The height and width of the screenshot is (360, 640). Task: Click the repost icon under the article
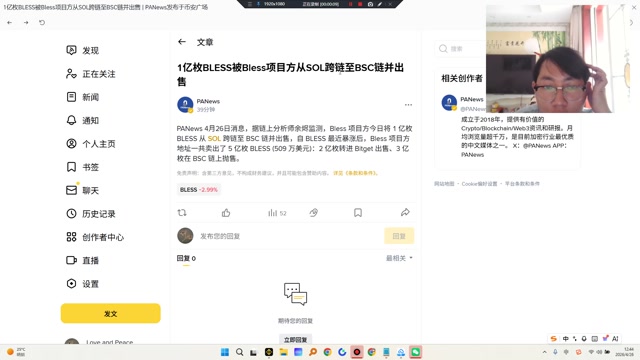click(182, 213)
